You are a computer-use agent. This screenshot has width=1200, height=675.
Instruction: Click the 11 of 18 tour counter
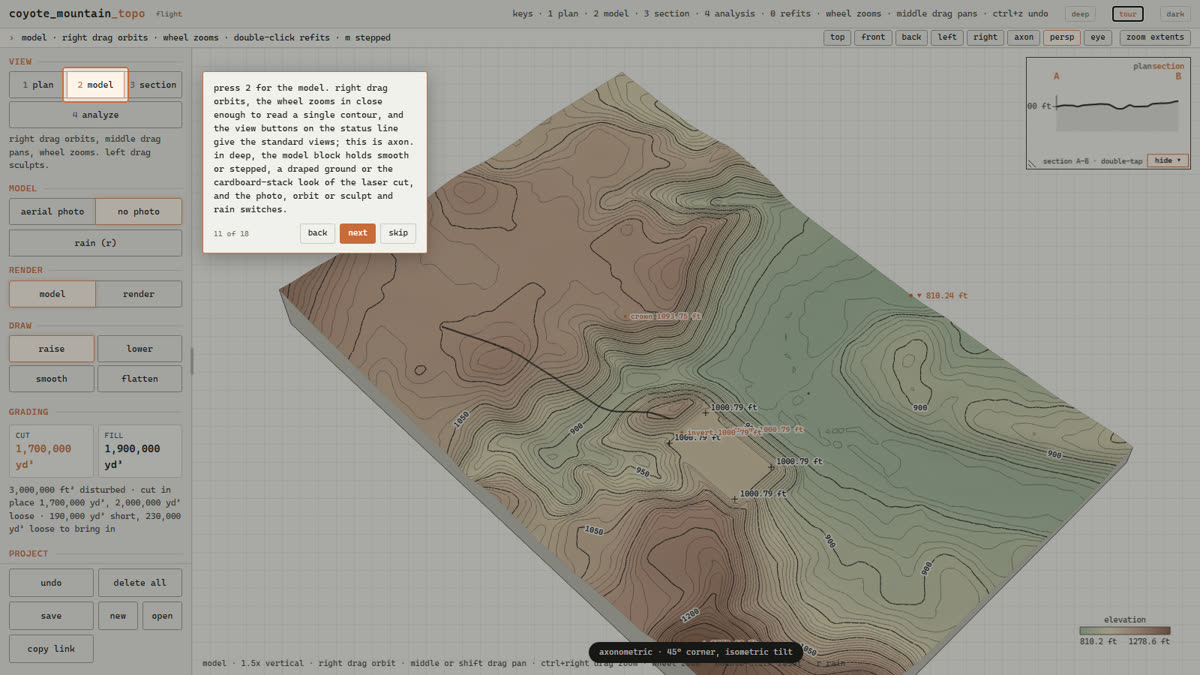pos(231,233)
